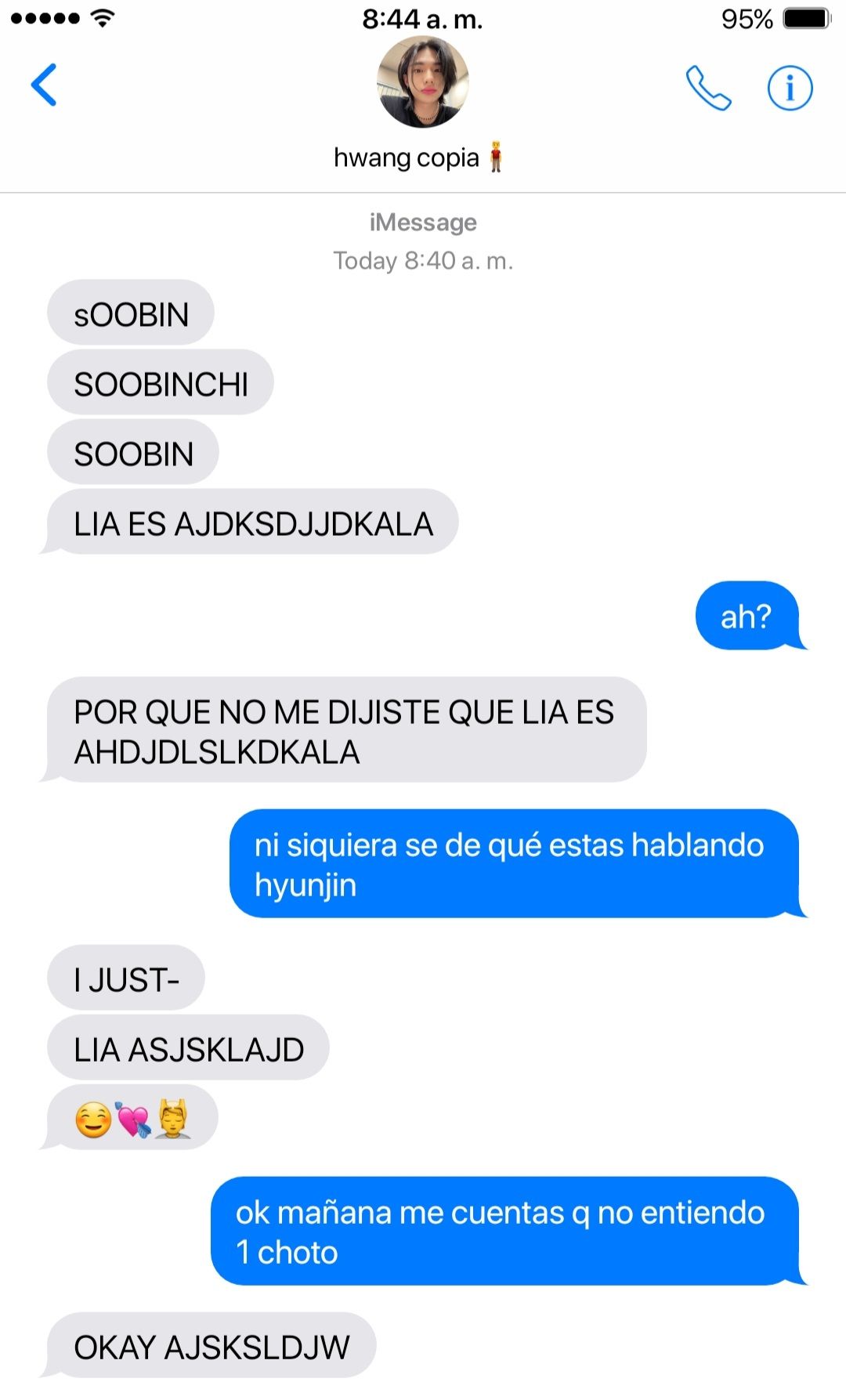Viewport: 846px width, 1400px height.
Task: Open conversation details info icon
Action: [x=790, y=88]
